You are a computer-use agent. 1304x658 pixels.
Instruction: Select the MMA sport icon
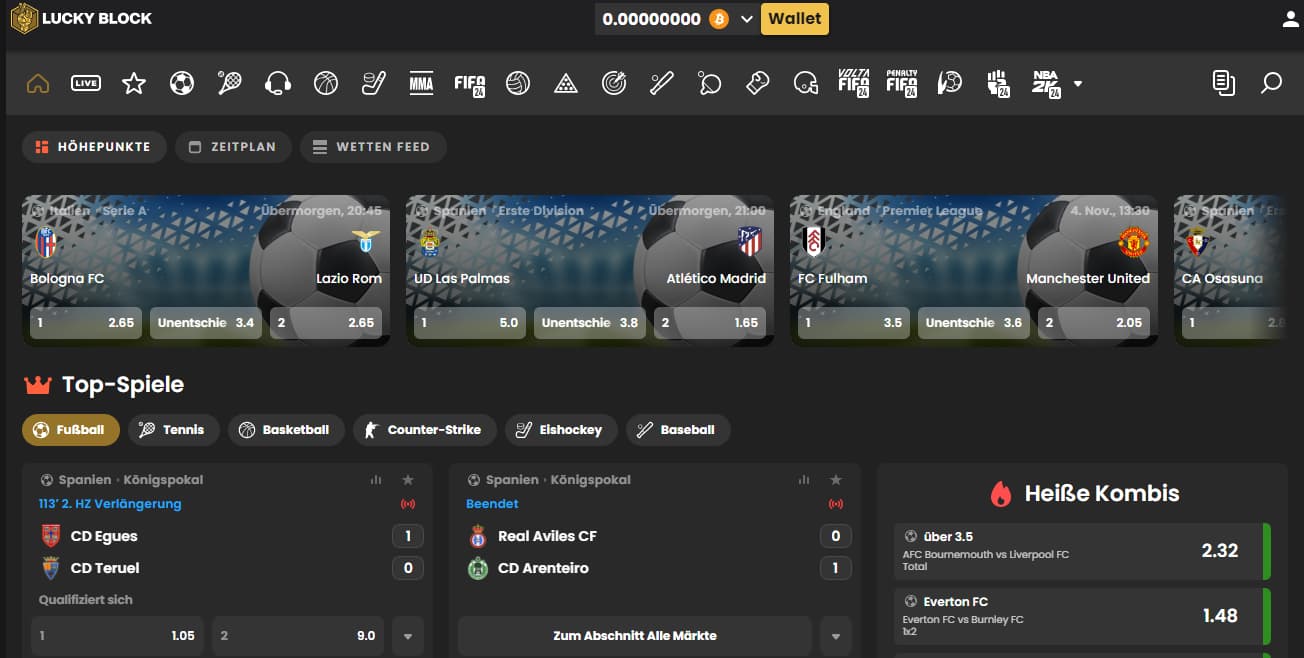coord(421,84)
